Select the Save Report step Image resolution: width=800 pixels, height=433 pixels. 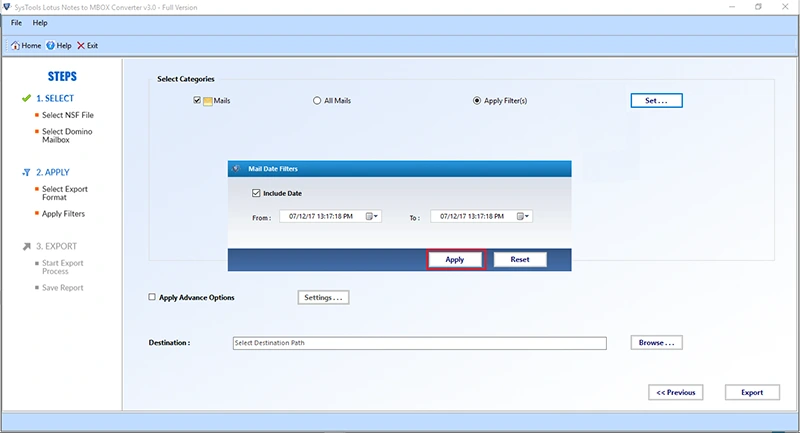click(62, 288)
